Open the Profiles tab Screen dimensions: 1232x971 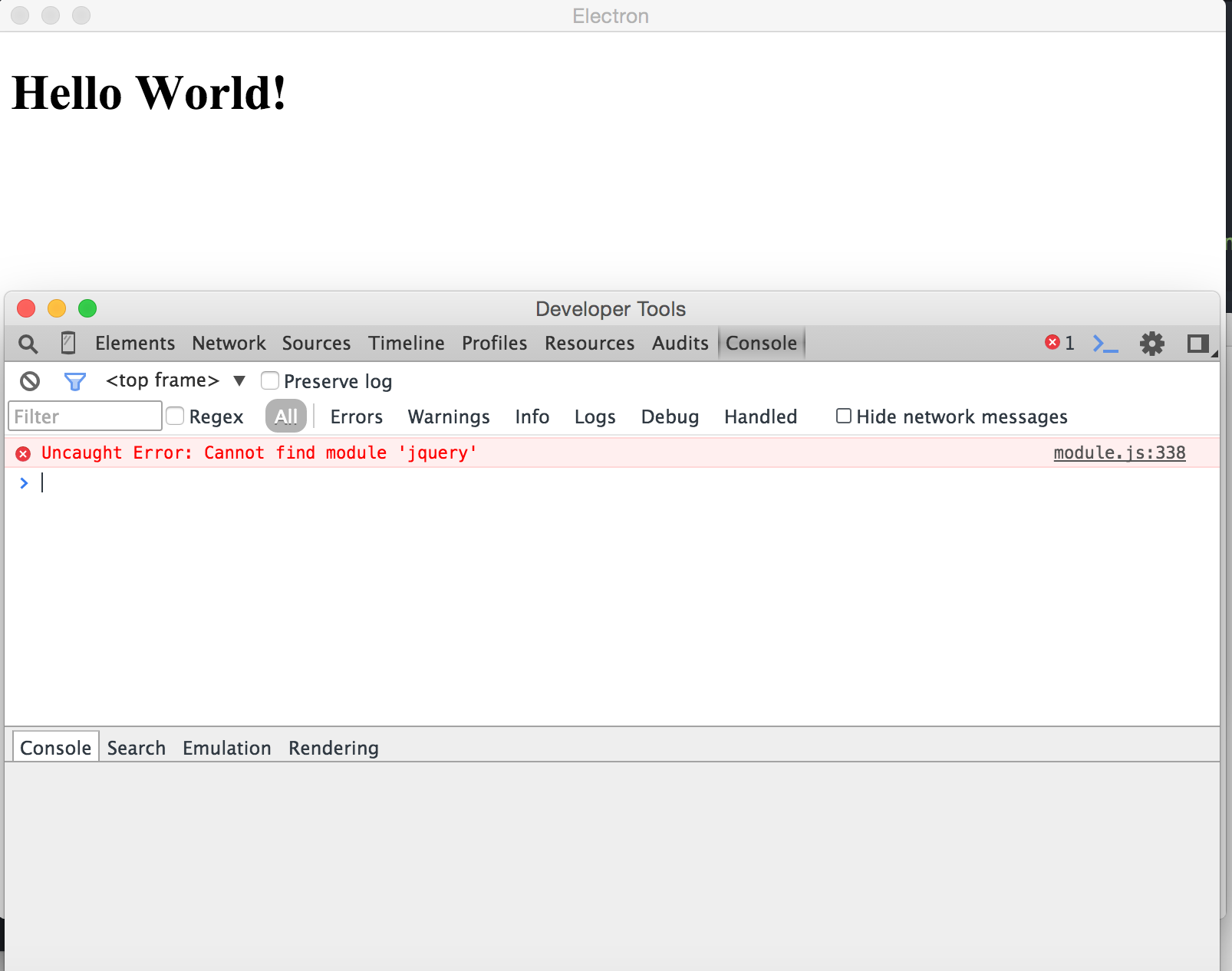tap(495, 343)
